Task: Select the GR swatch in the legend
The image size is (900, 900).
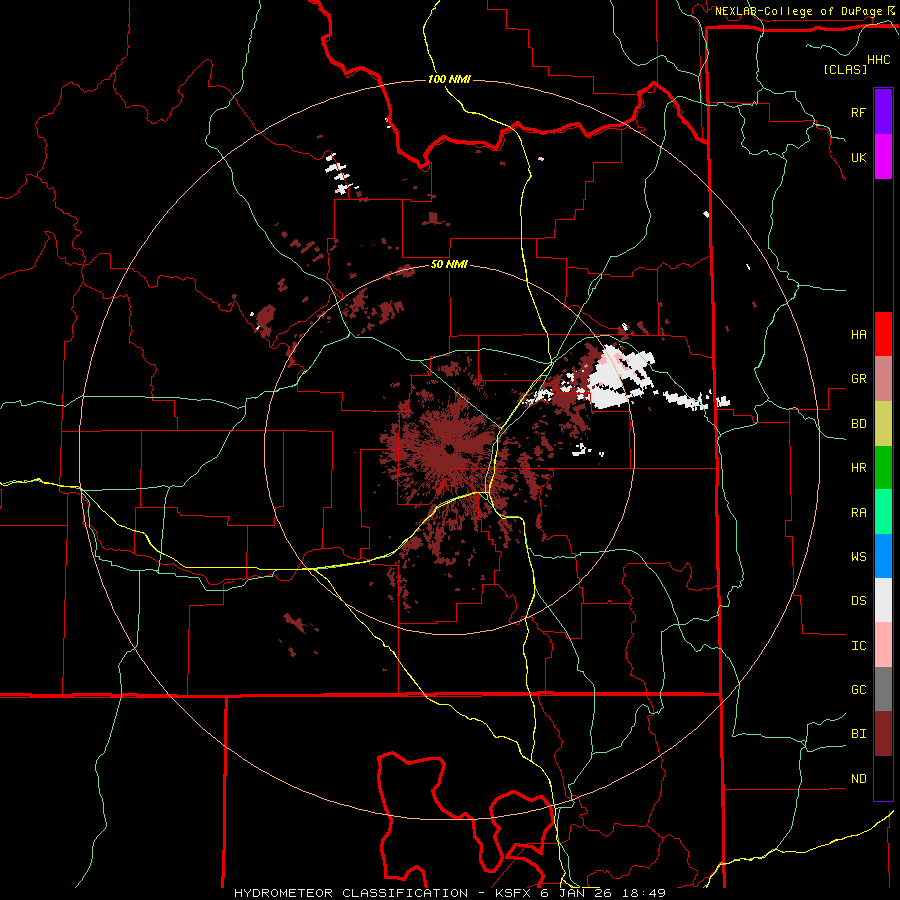Action: pos(883,378)
